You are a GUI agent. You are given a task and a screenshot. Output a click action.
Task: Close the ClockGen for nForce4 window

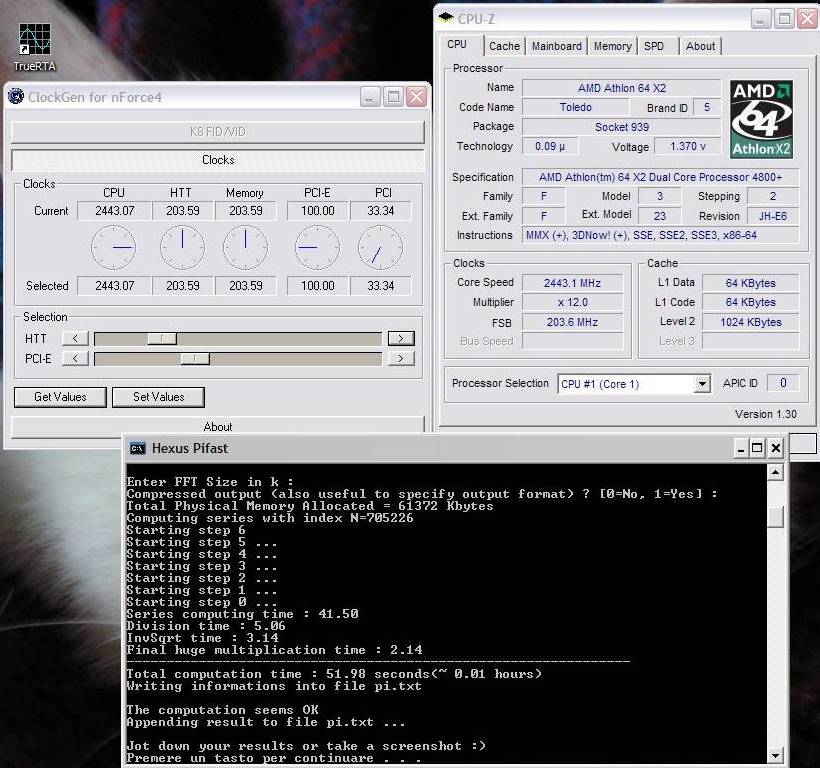(x=416, y=97)
